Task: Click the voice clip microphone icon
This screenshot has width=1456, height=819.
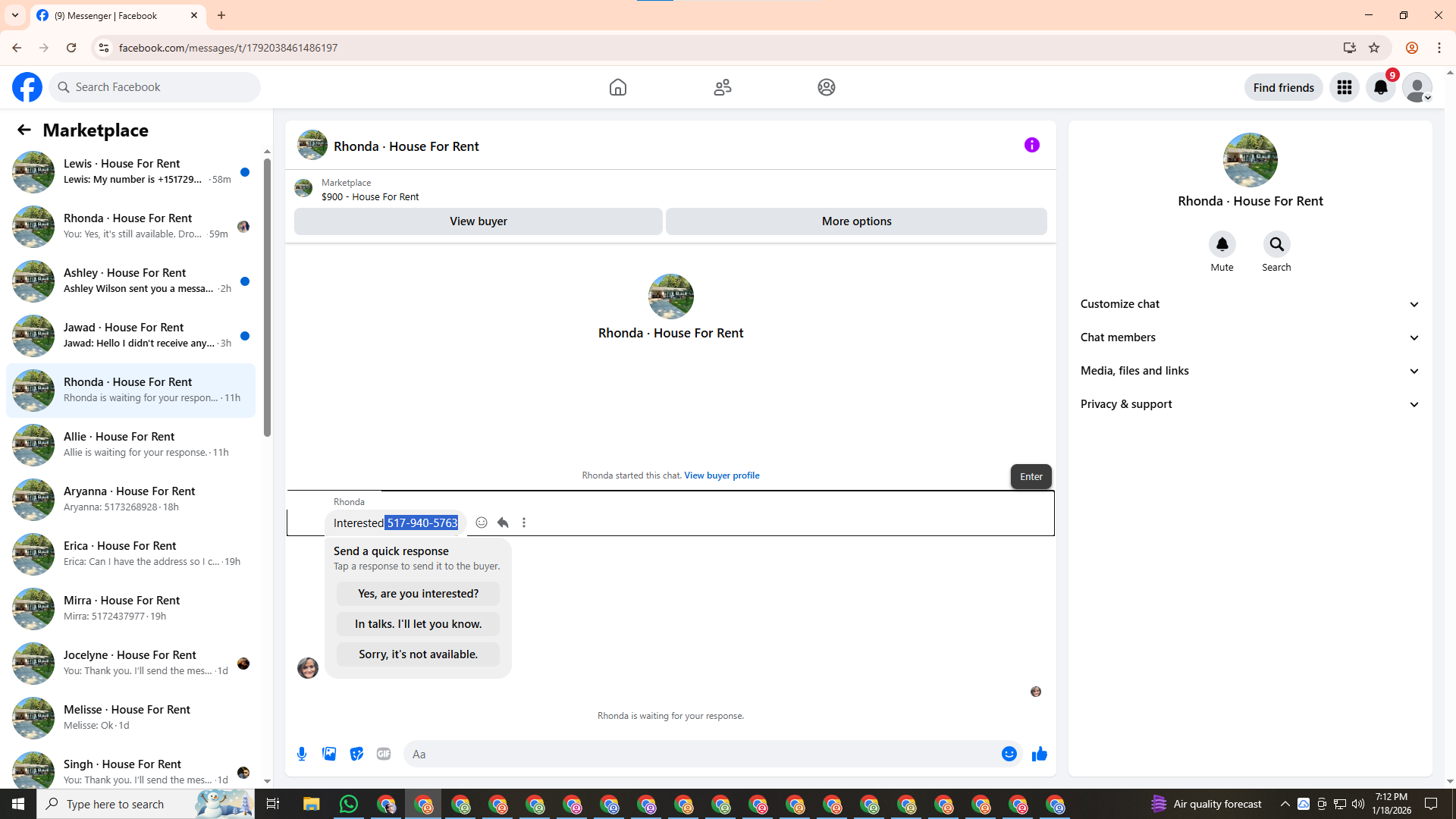Action: click(x=302, y=754)
